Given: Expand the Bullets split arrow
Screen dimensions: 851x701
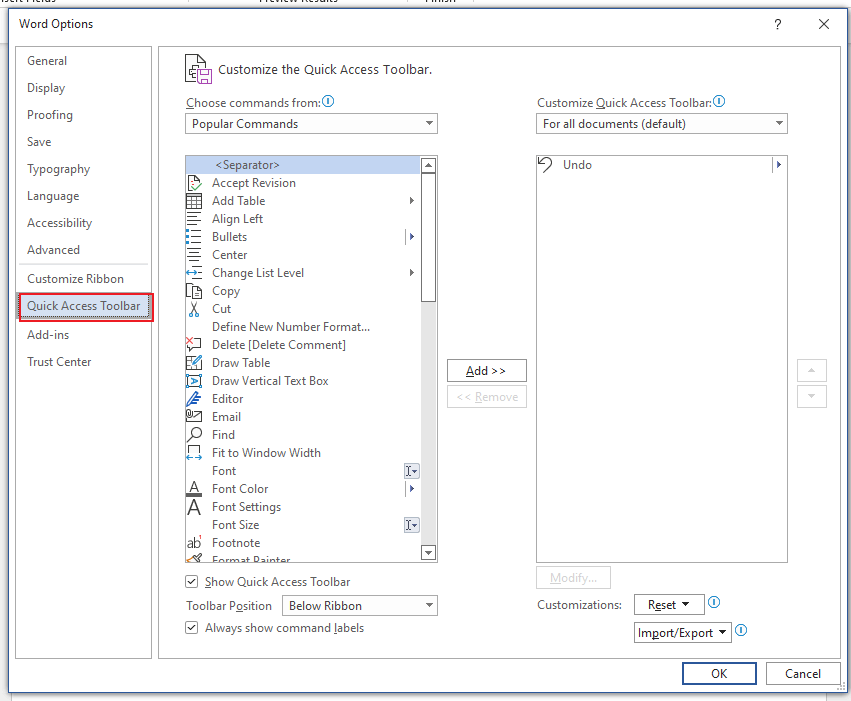Looking at the screenshot, I should click(412, 237).
